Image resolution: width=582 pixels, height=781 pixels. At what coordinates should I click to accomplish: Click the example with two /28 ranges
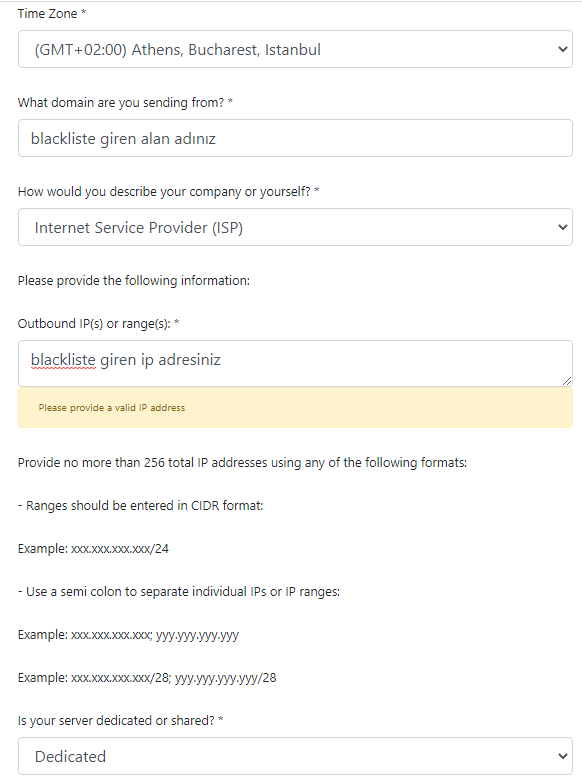point(147,678)
